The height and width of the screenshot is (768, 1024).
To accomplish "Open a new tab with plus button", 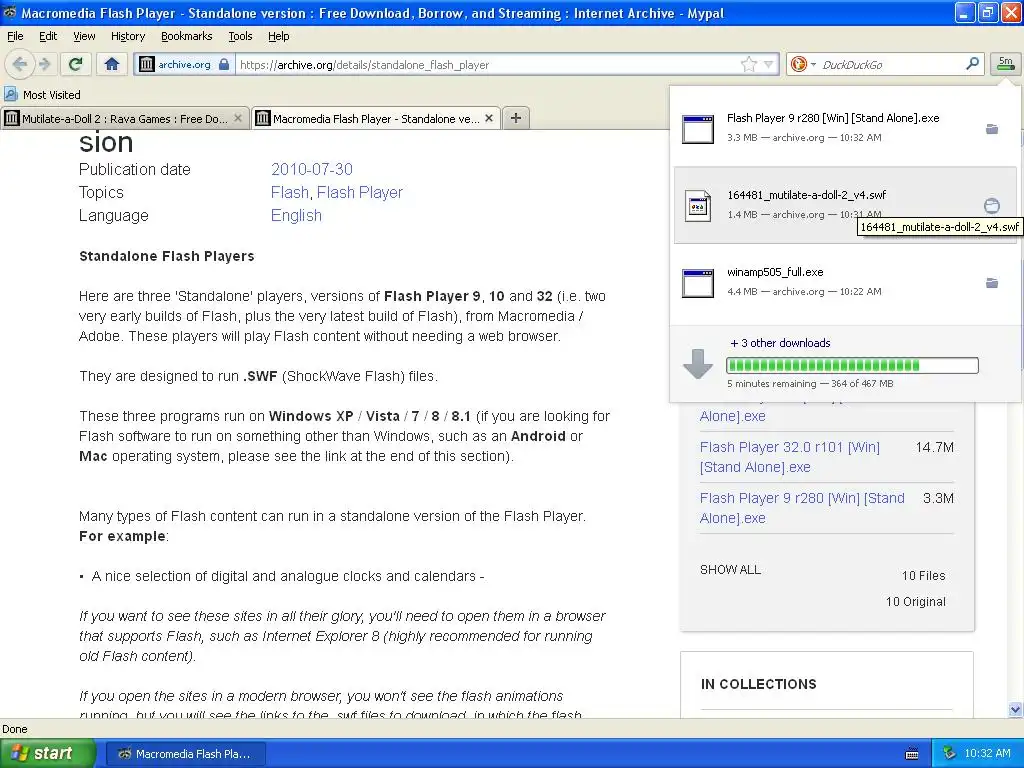I will pos(516,118).
